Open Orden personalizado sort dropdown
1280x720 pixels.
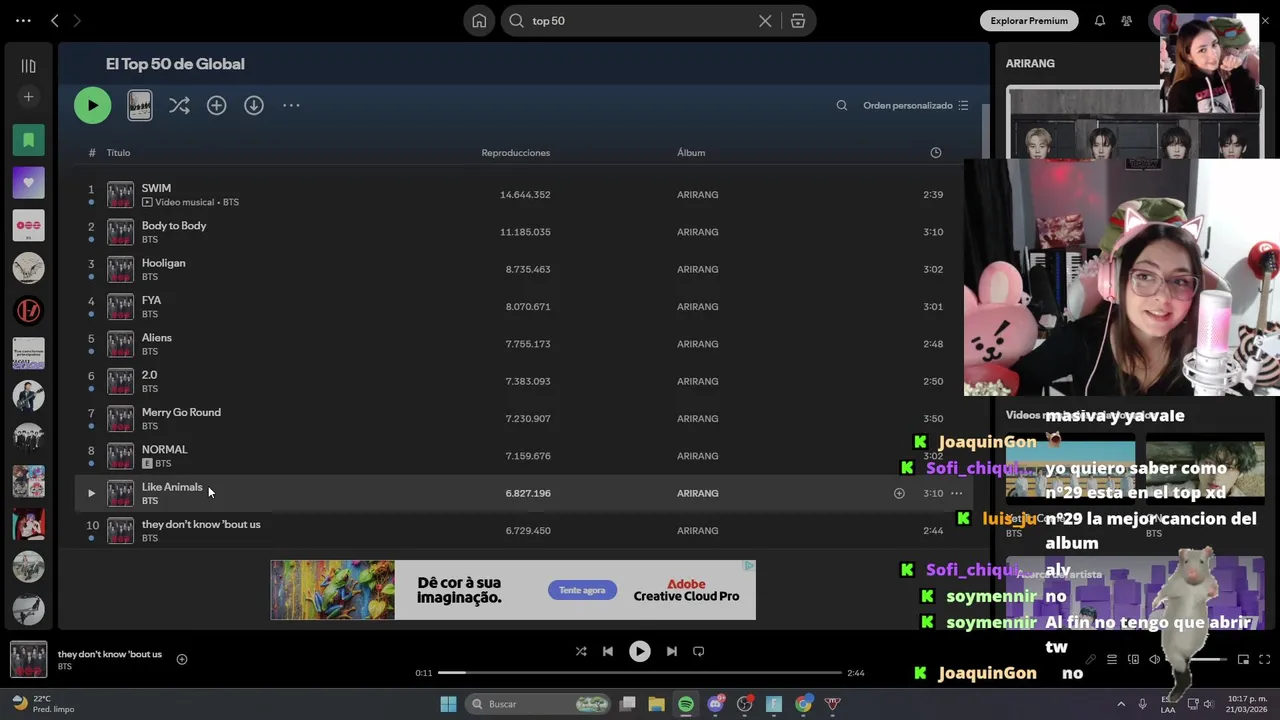[x=916, y=105]
